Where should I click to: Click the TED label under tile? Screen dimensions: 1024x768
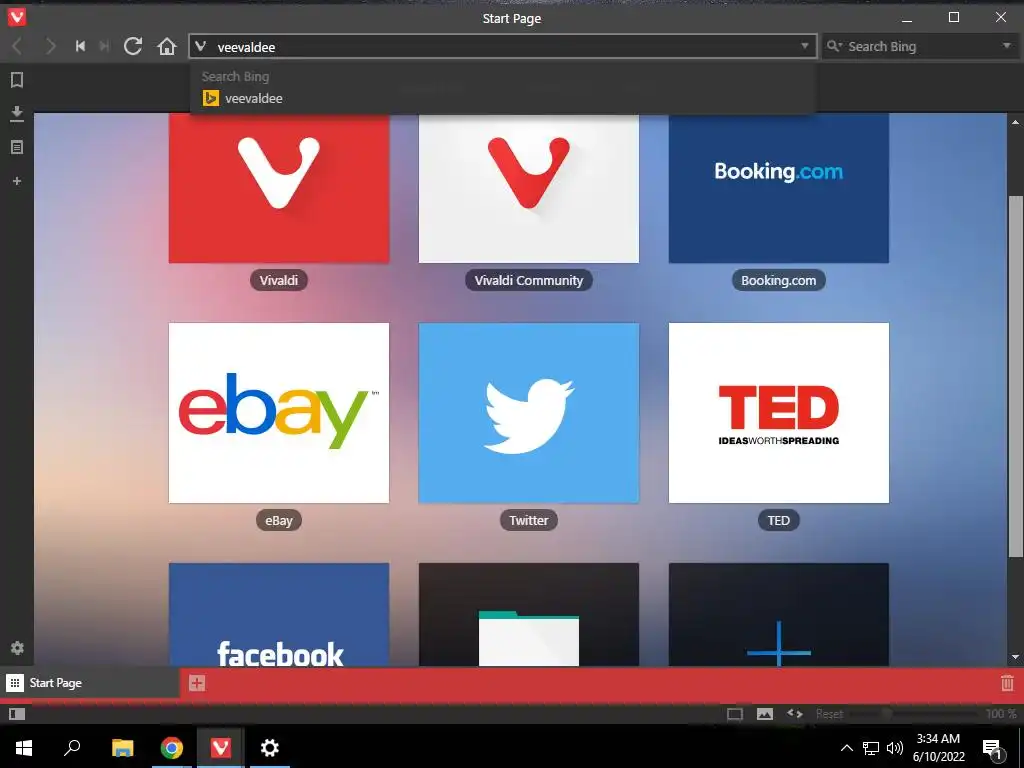pos(778,520)
